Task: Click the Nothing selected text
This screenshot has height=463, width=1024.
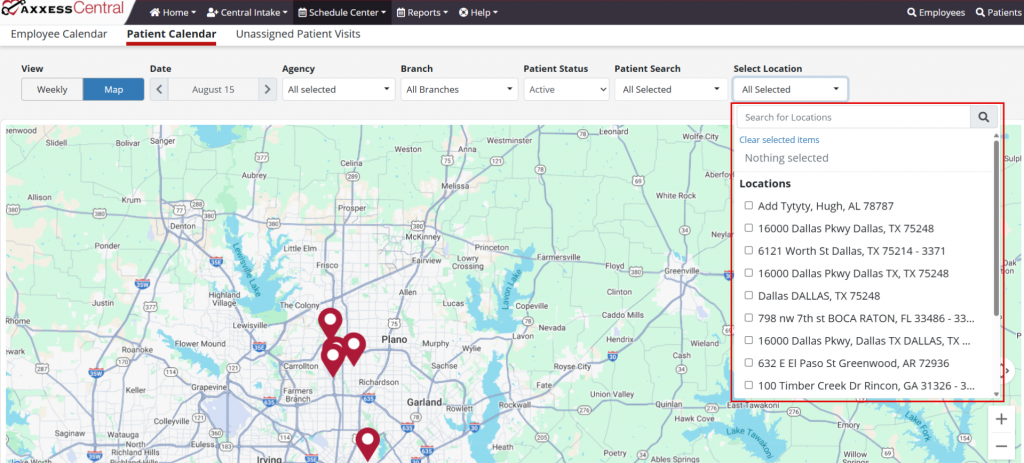Action: 786,158
